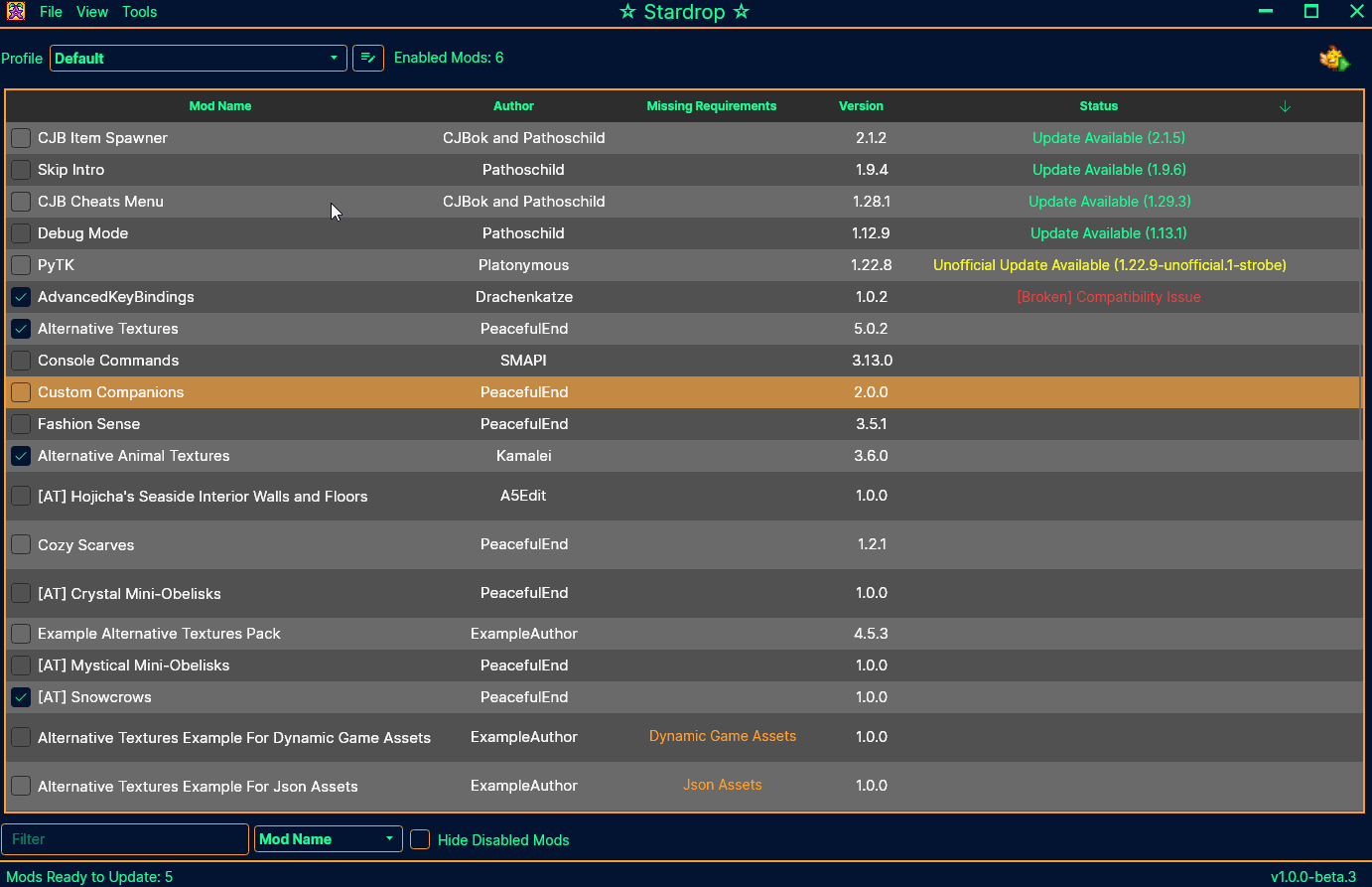Check the Debug Mode mod checkbox
1372x887 pixels.
tap(21, 233)
